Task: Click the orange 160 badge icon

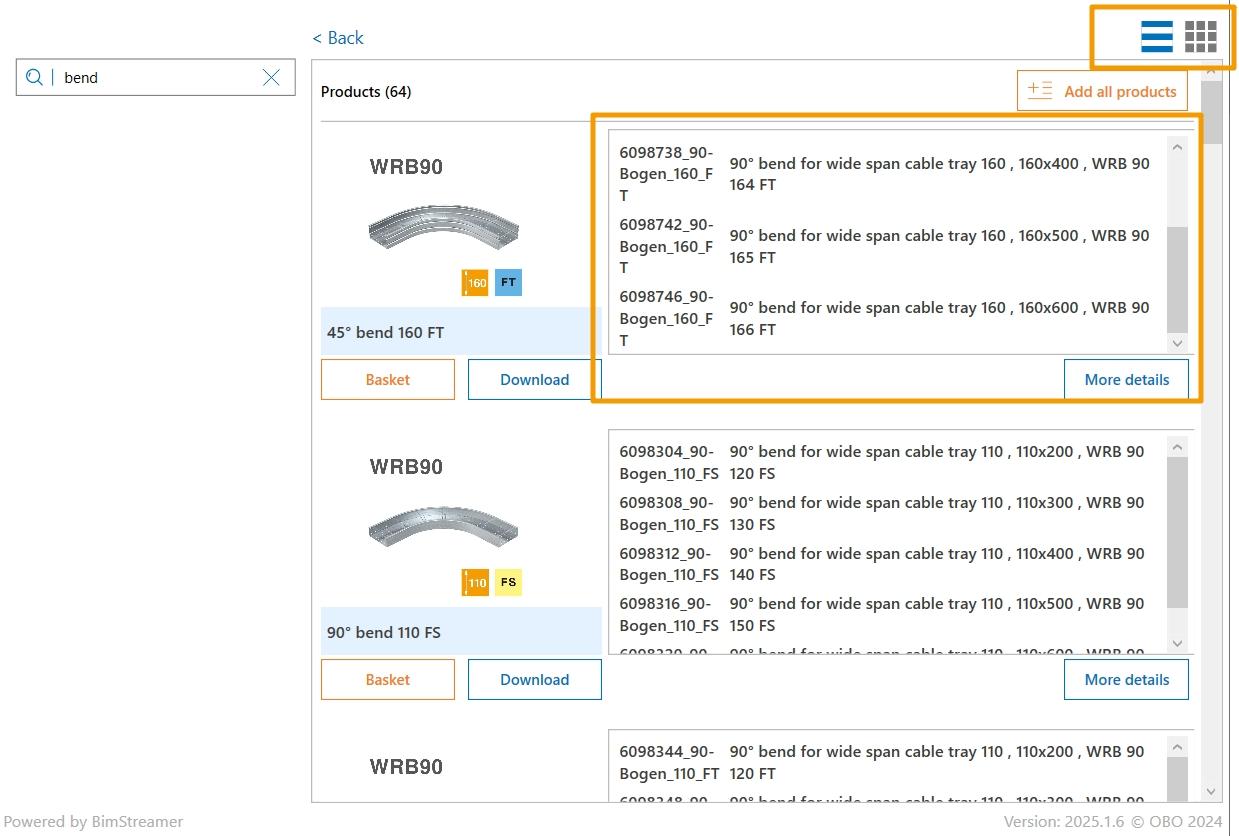Action: pyautogui.click(x=476, y=283)
